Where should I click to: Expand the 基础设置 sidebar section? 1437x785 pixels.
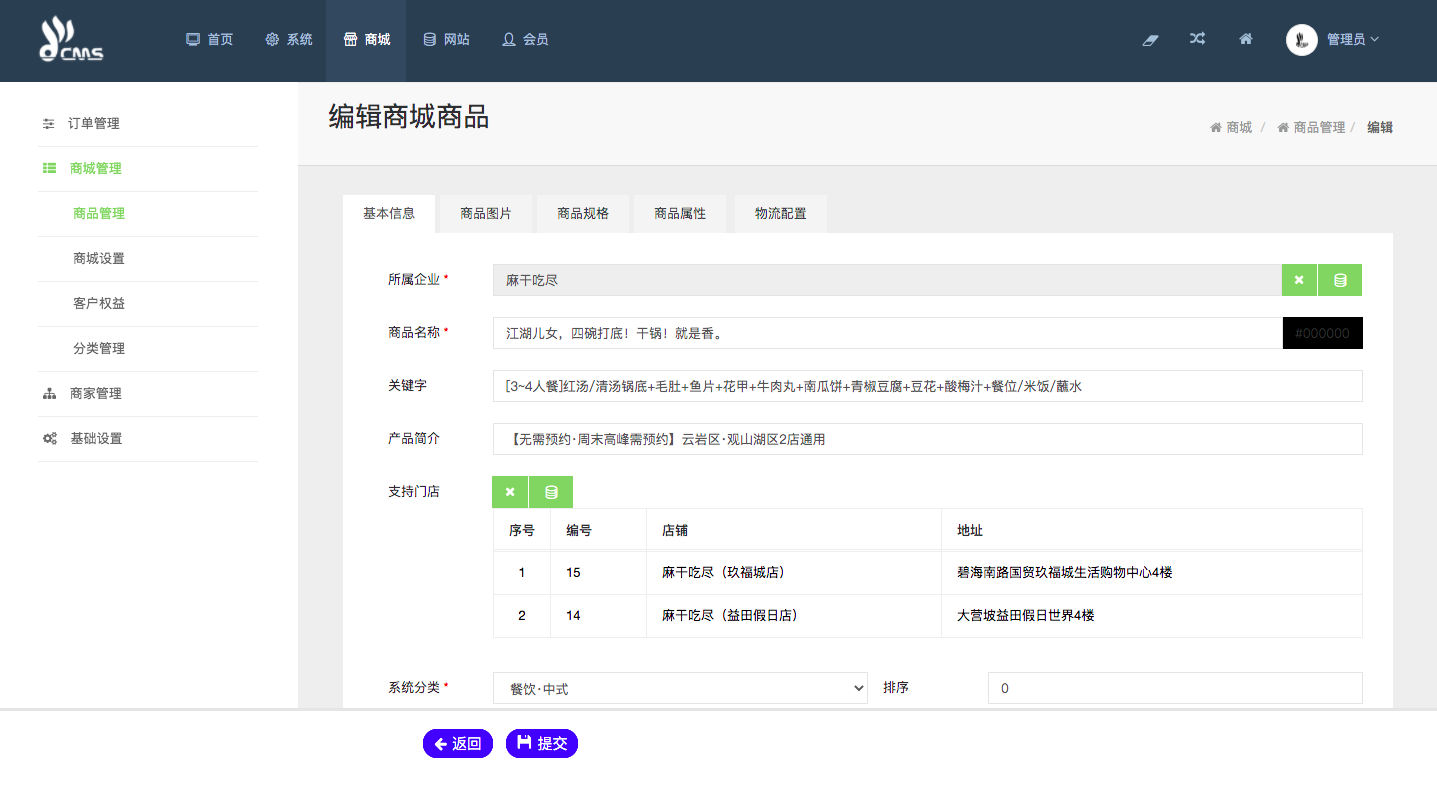coord(95,438)
